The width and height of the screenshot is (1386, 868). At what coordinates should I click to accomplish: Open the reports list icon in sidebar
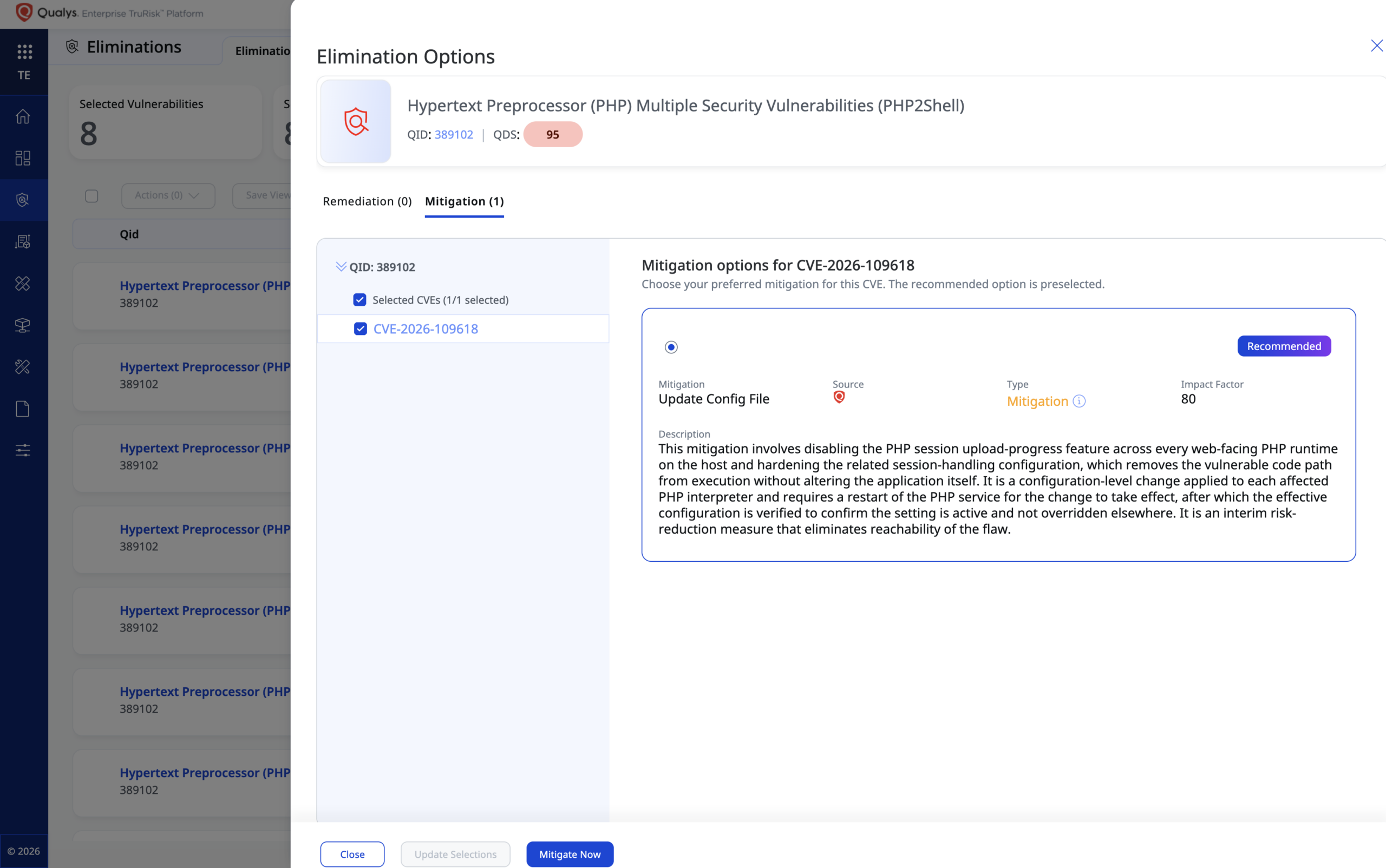coord(23,242)
